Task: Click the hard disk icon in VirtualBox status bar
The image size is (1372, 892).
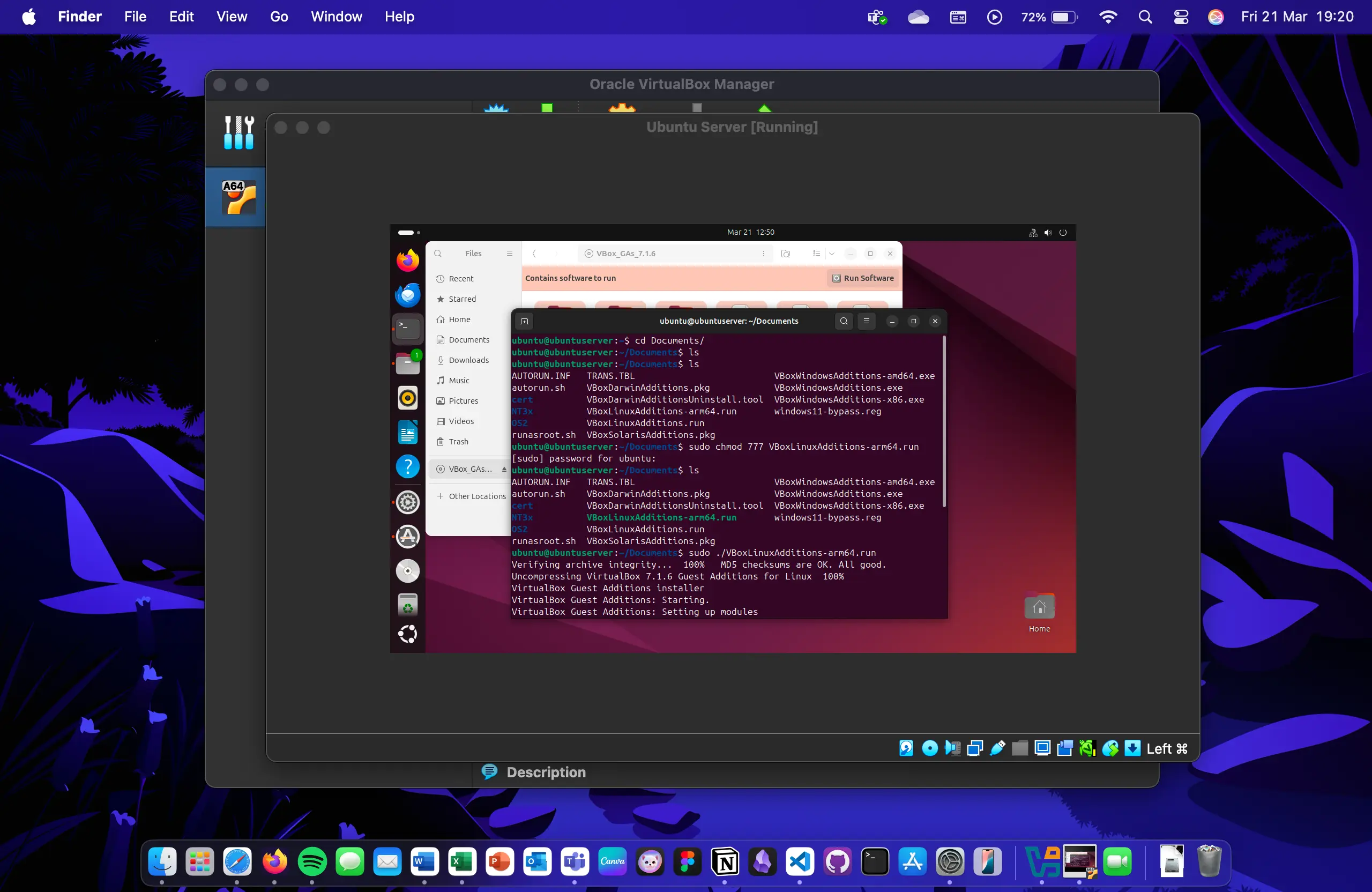Action: pos(906,748)
